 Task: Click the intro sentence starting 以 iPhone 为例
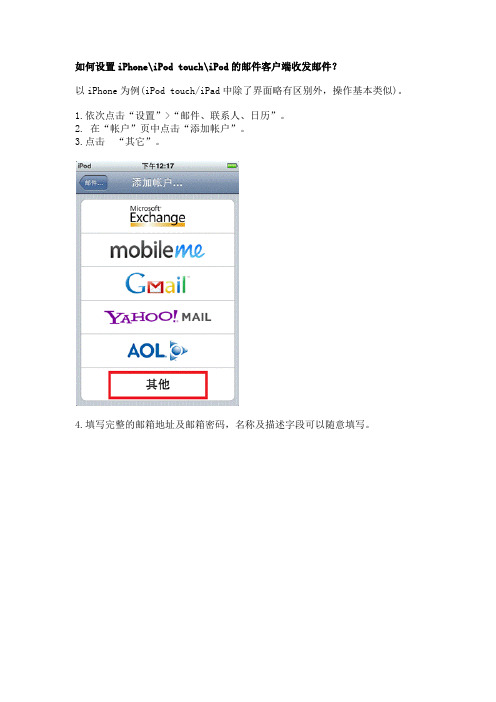click(239, 91)
